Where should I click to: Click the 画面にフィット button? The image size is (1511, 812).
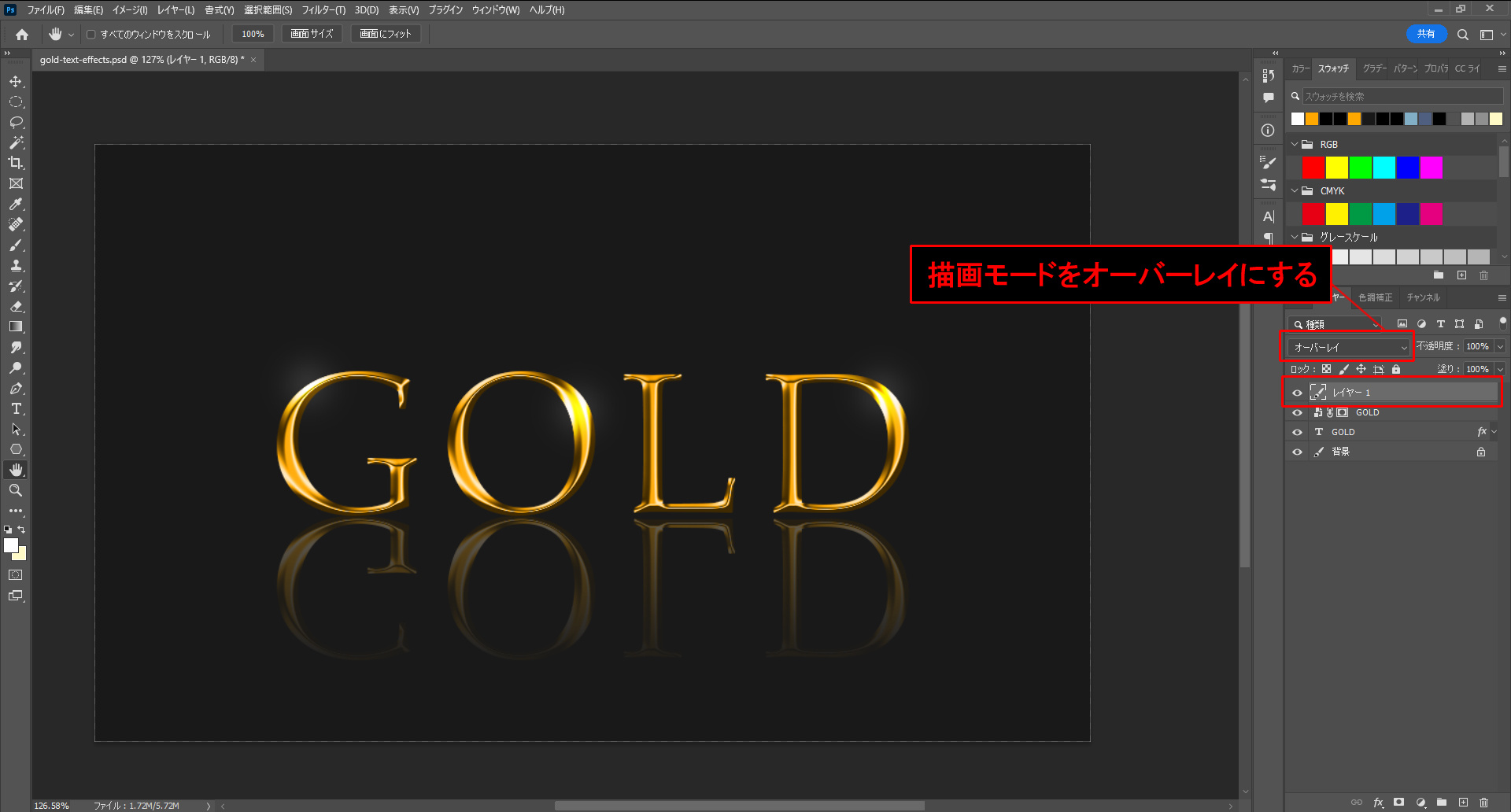[x=386, y=34]
